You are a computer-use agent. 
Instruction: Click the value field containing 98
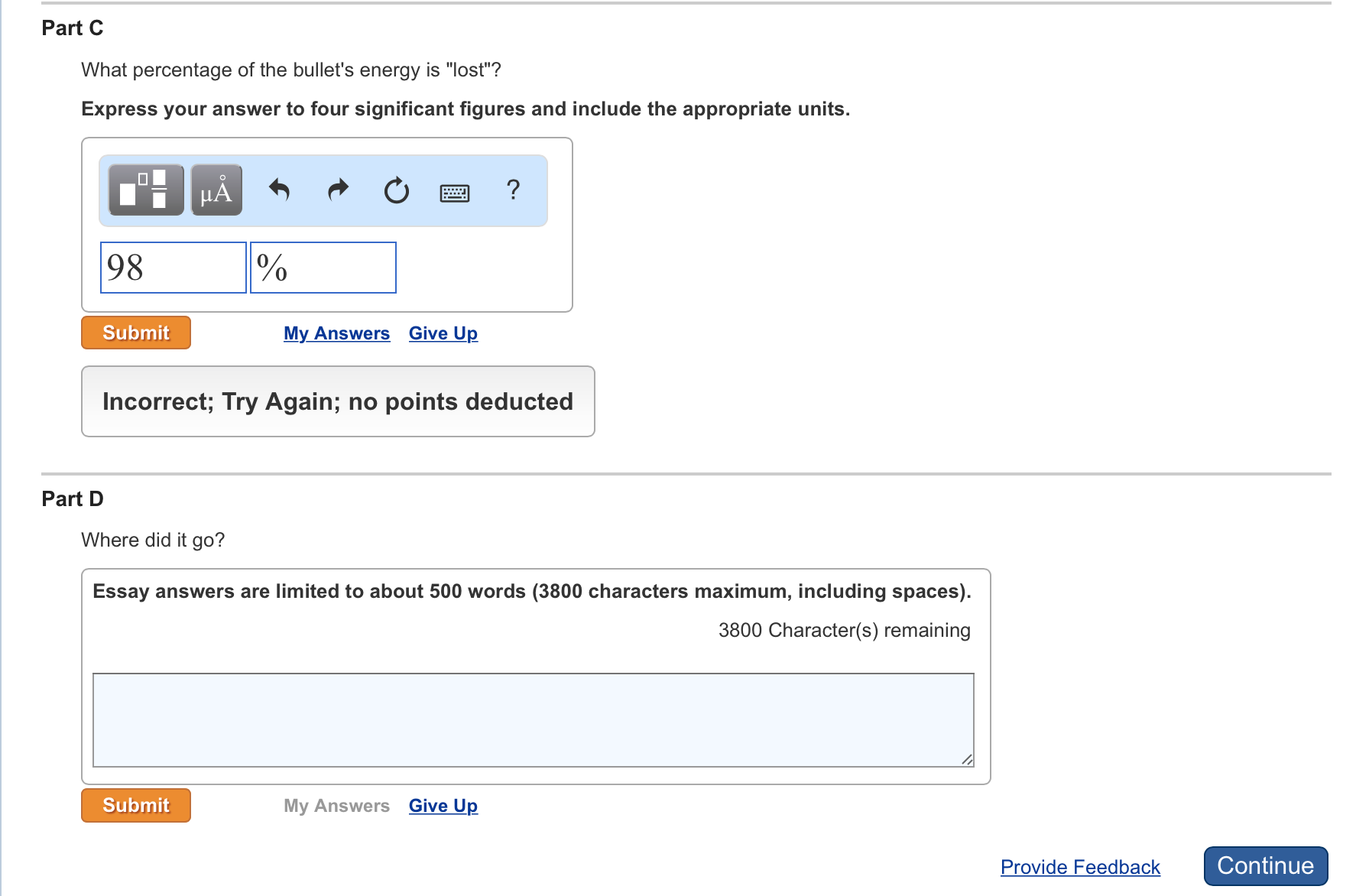click(x=174, y=268)
